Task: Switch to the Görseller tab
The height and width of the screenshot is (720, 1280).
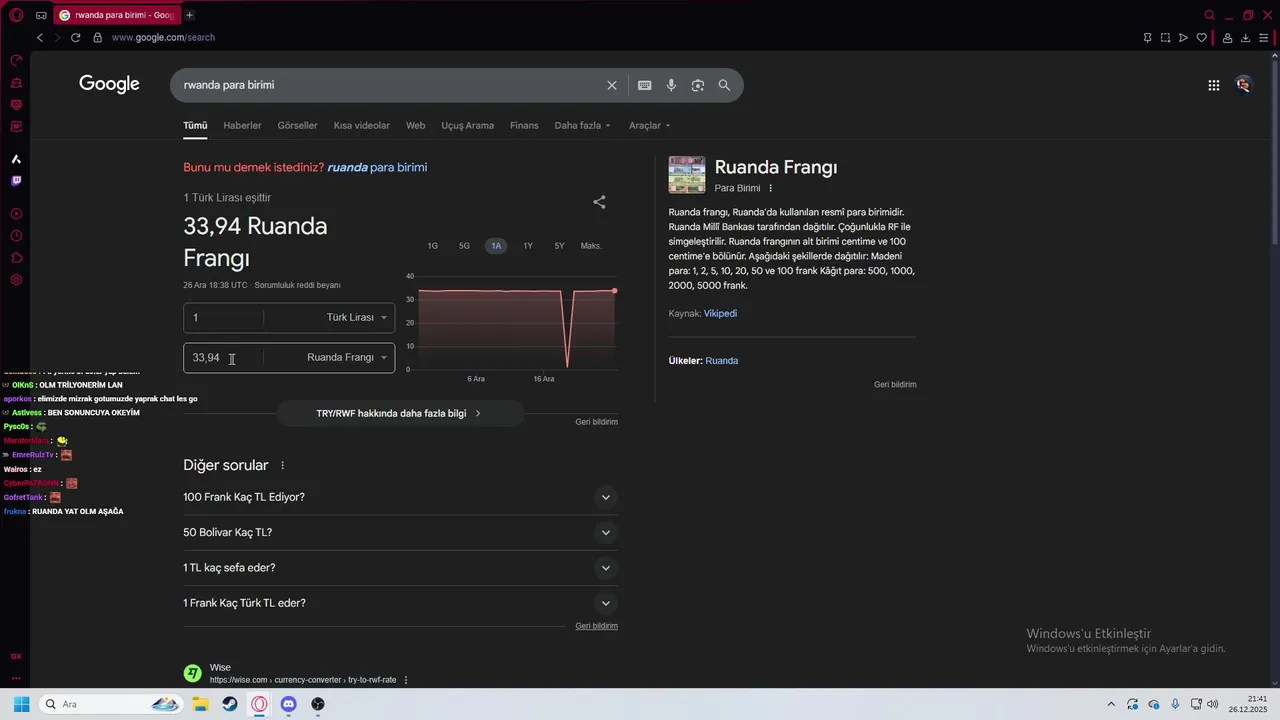Action: click(297, 126)
